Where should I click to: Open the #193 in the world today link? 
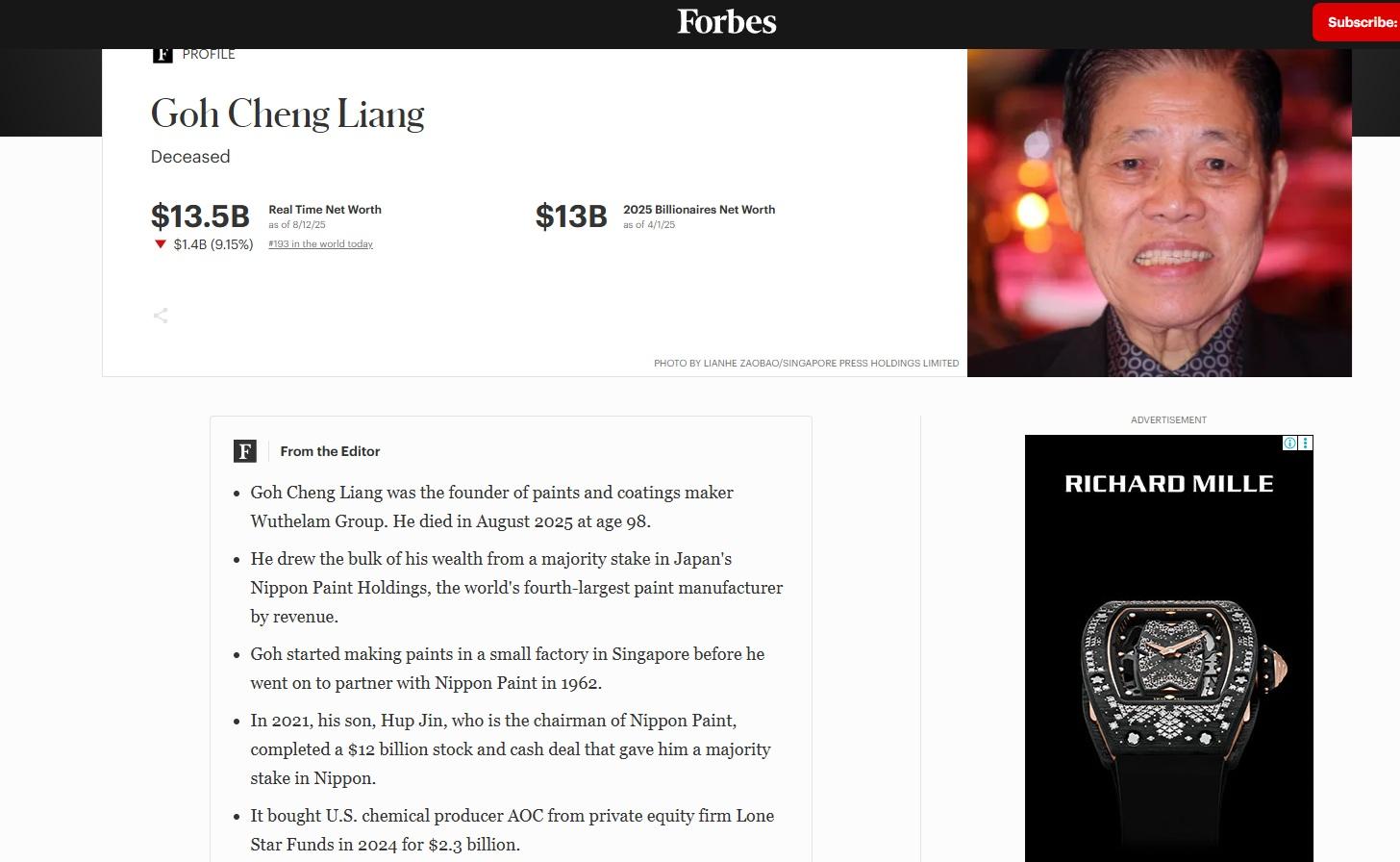320,244
